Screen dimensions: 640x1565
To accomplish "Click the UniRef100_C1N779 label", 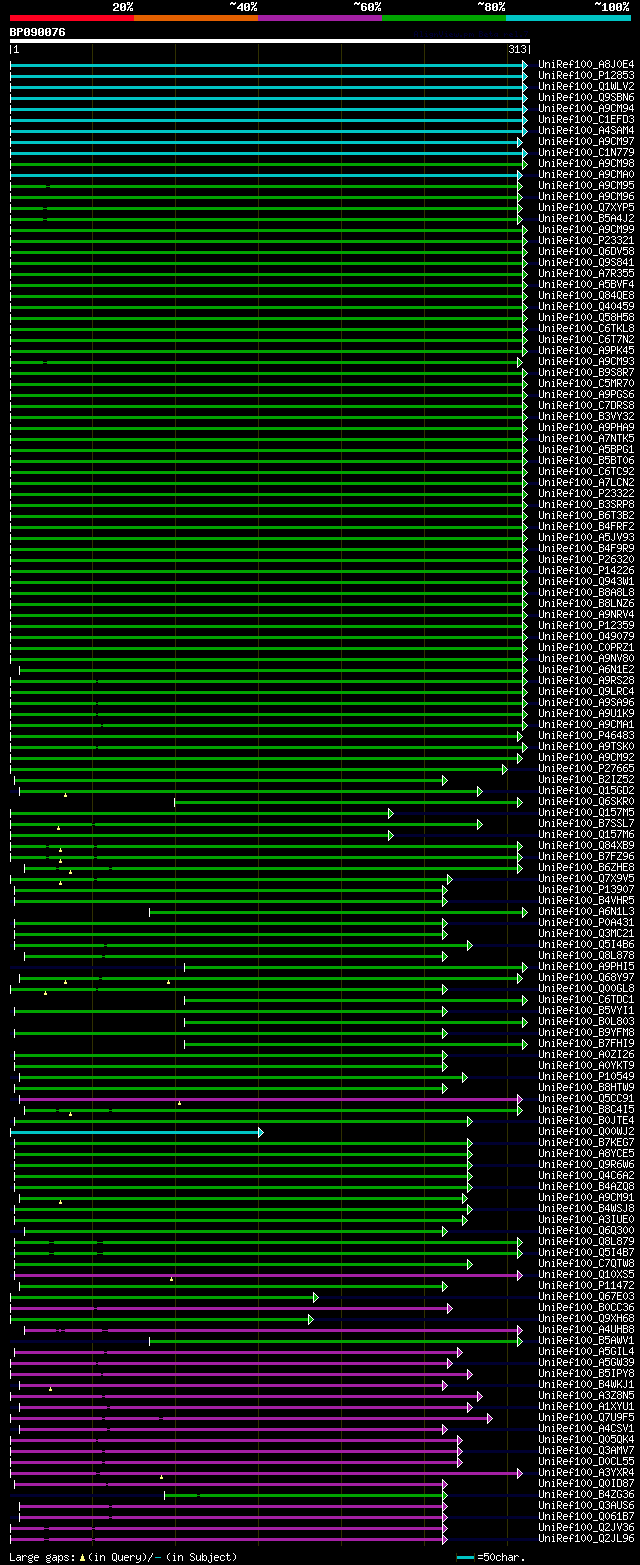I will click(x=586, y=153).
